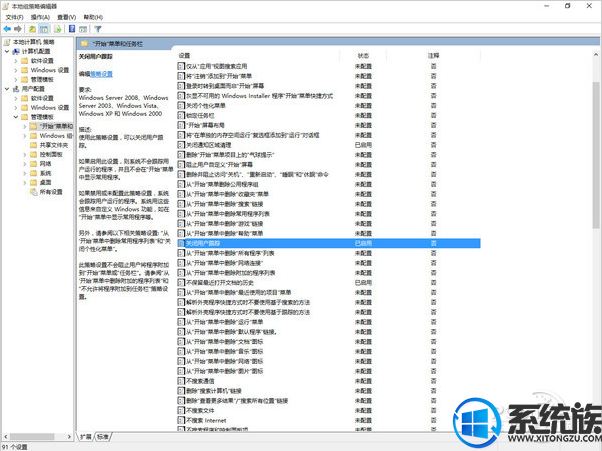Select the highlighted 关闭用户跟踪 policy row
602x451 pixels.
tap(329, 243)
